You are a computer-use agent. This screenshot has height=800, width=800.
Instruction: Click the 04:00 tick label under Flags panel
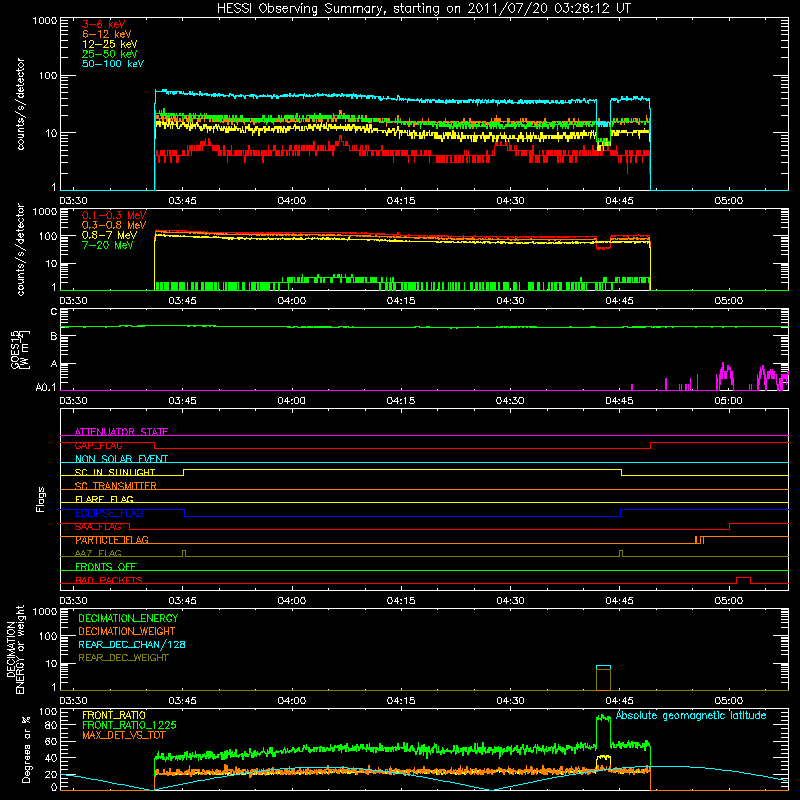(x=292, y=601)
